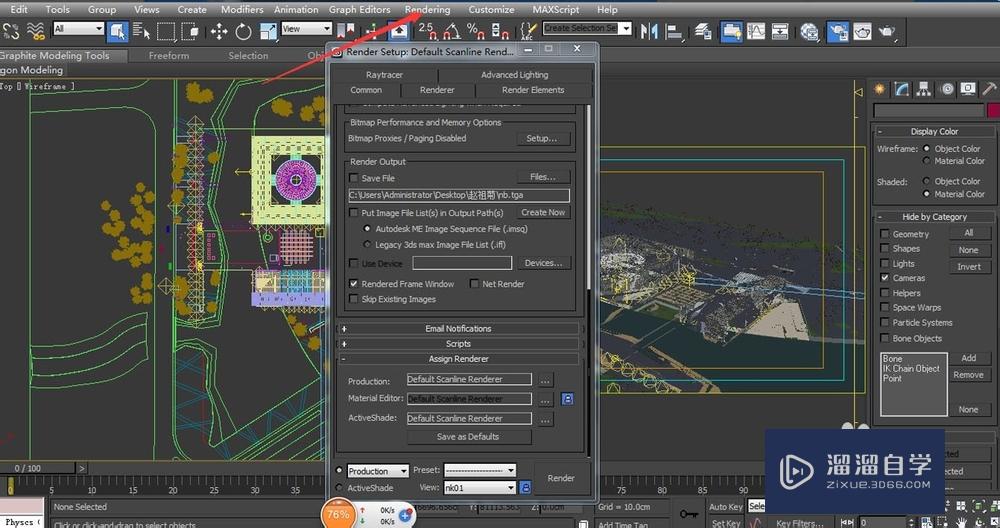Switch to the Renderer tab
The image size is (1000, 528).
[x=437, y=90]
